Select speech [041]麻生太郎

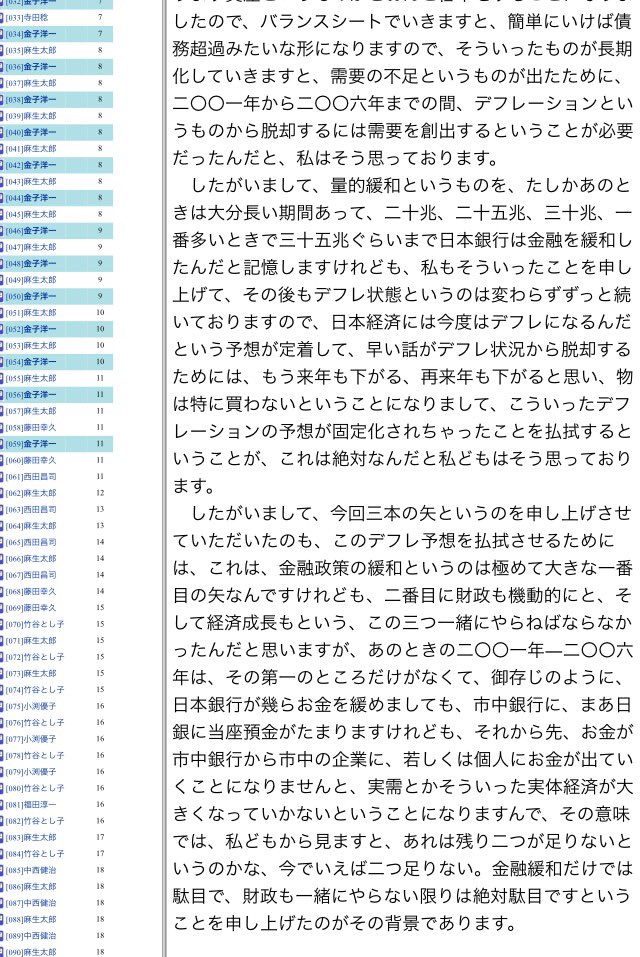coord(31,149)
